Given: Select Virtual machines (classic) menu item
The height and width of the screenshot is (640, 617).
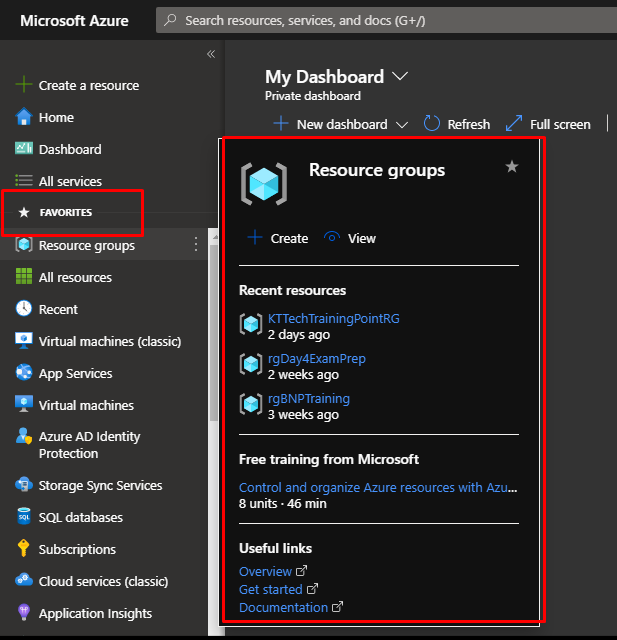Looking at the screenshot, I should point(109,341).
